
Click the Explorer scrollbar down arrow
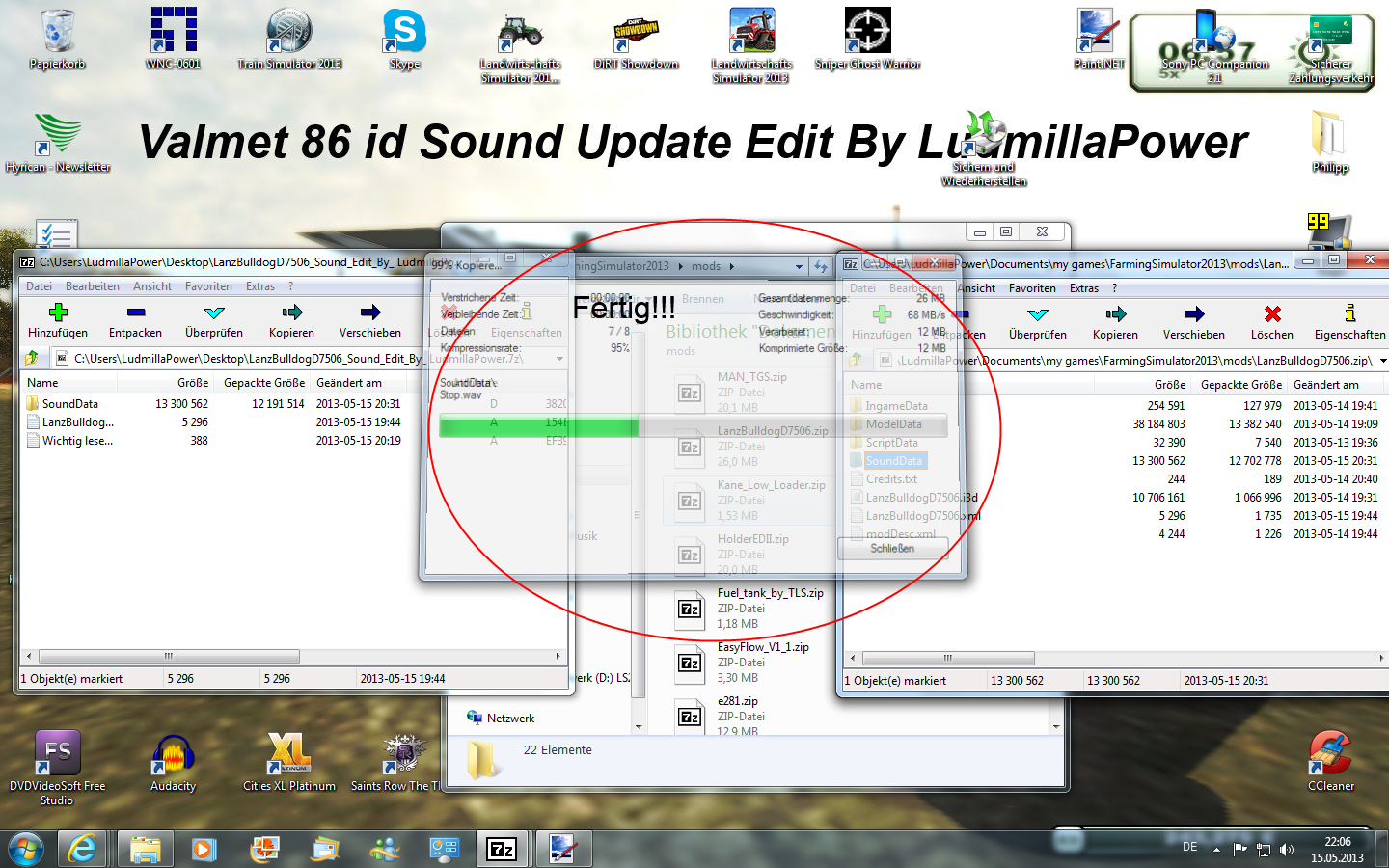tap(1056, 727)
